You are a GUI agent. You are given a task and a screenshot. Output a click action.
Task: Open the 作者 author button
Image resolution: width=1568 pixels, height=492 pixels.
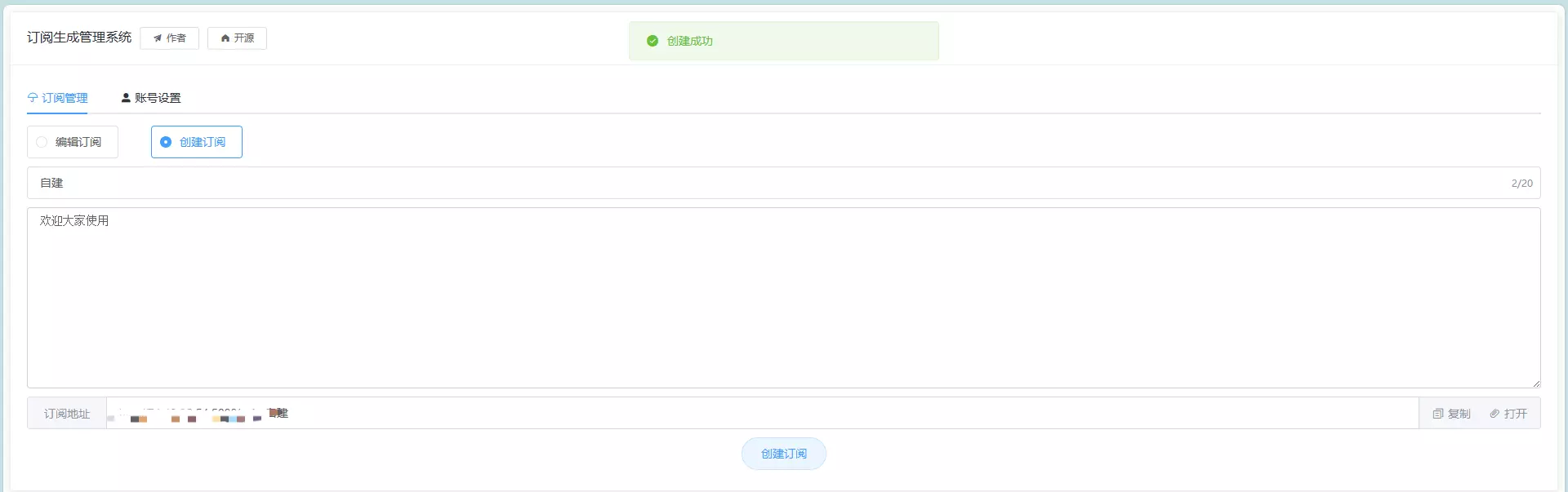coord(169,38)
